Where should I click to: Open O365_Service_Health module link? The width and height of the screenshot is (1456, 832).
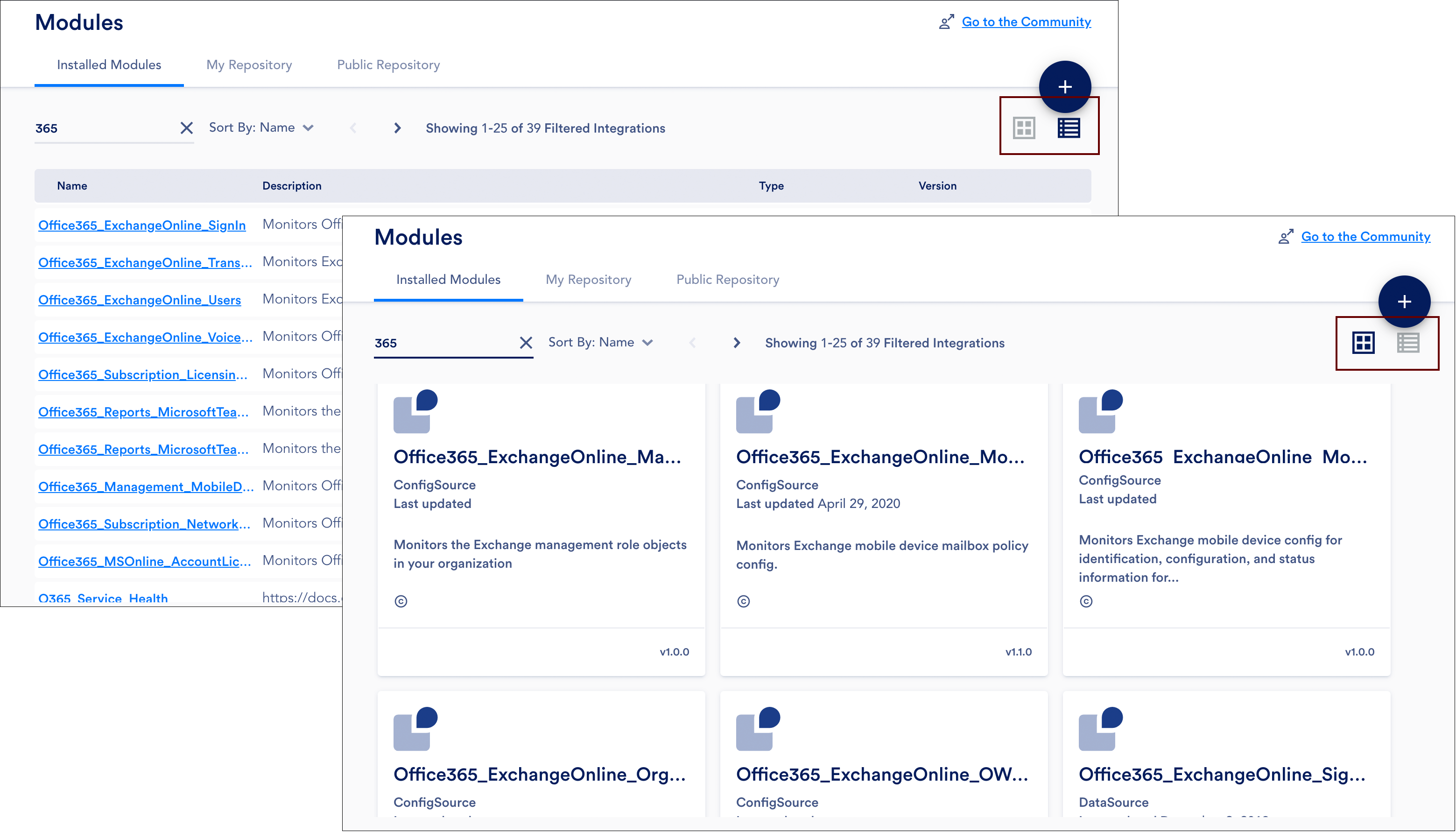[103, 598]
